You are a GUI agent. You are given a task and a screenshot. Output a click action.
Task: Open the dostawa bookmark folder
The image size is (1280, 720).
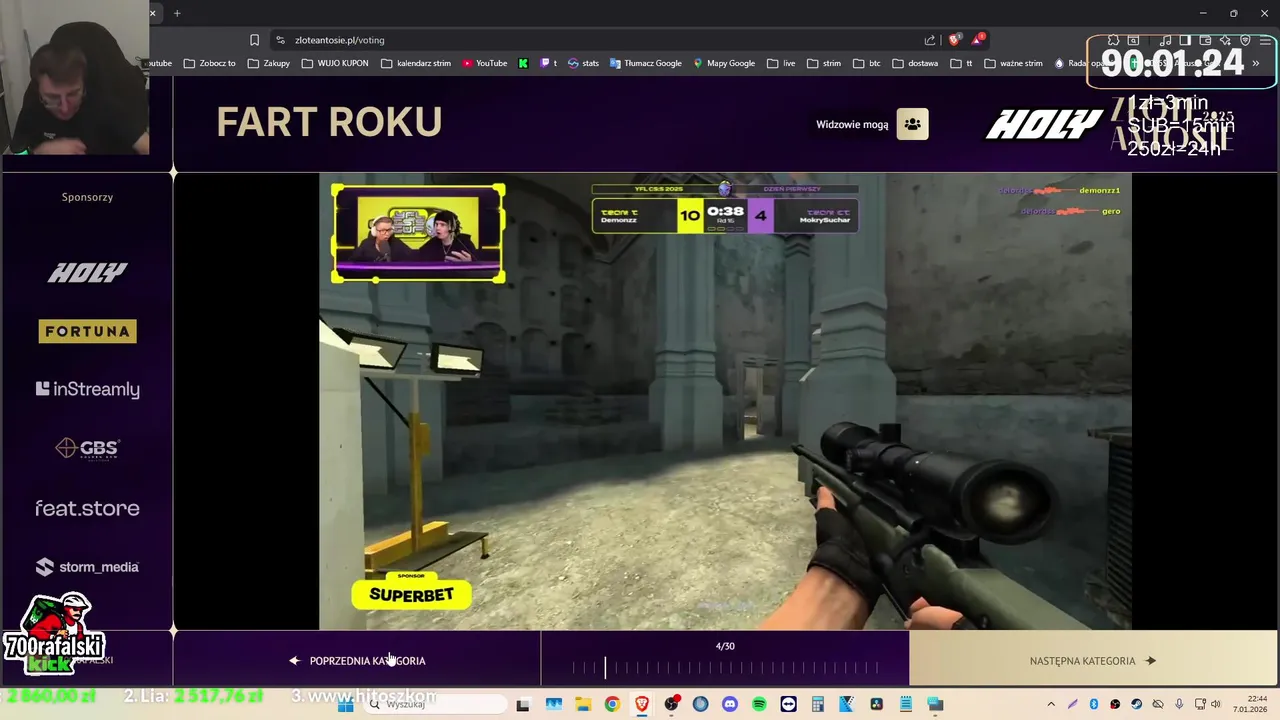[915, 63]
